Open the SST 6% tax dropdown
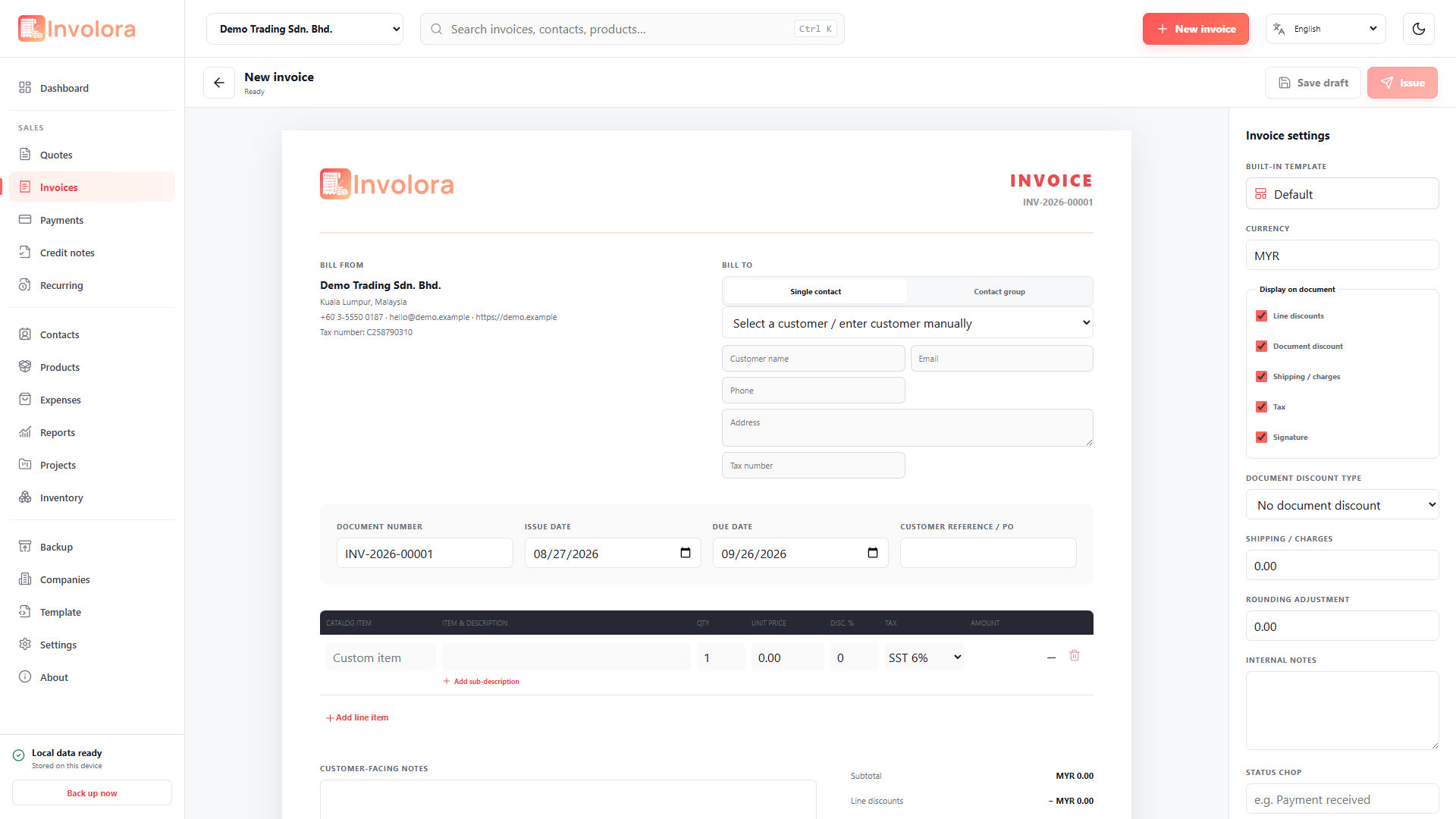The width and height of the screenshot is (1456, 819). tap(924, 657)
